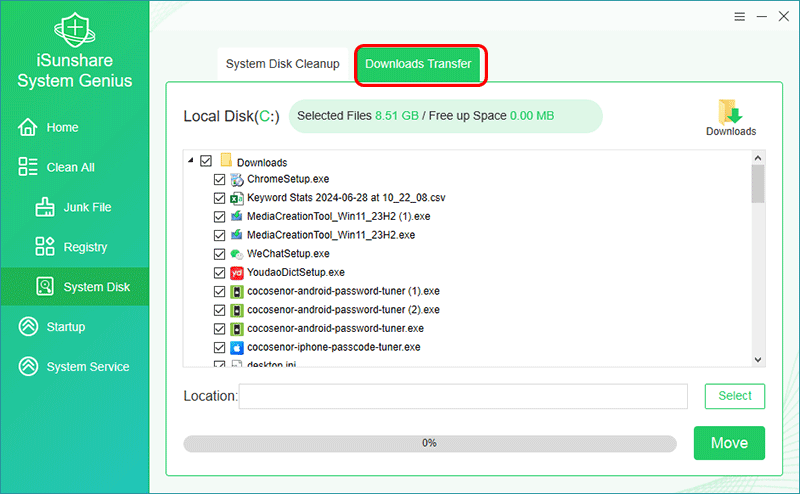Image resolution: width=800 pixels, height=494 pixels.
Task: Click the WeChatSetup.exe green chat icon
Action: (x=237, y=254)
